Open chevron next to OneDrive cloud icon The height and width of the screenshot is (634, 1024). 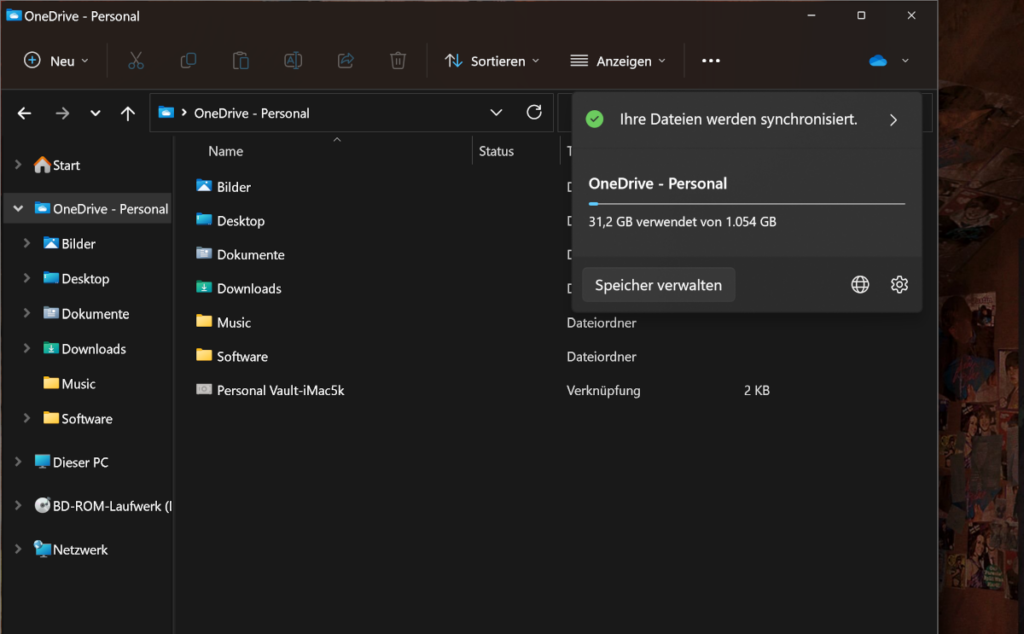905,61
